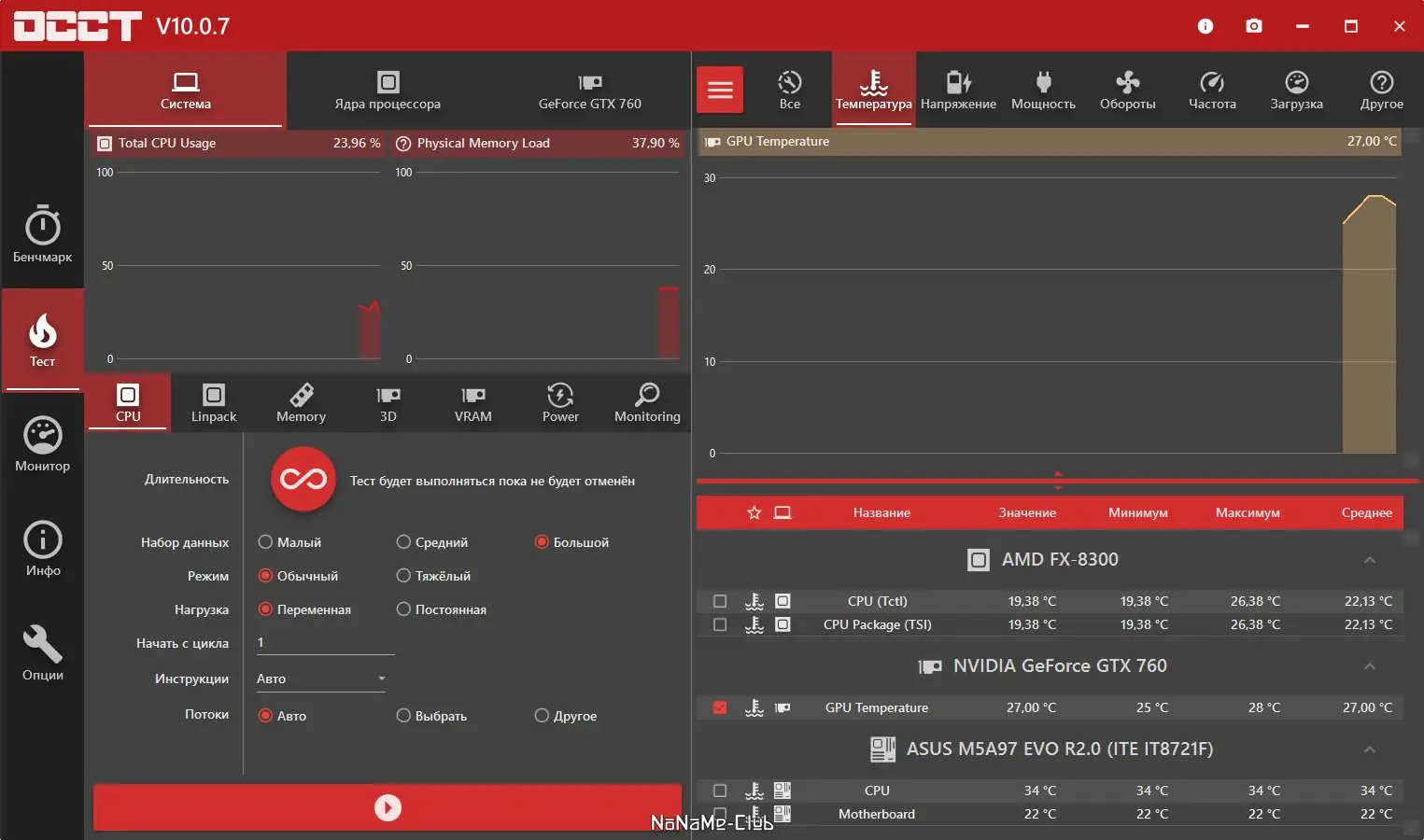The height and width of the screenshot is (840, 1424).
Task: Select Авто threads radio button
Action: 282,716
